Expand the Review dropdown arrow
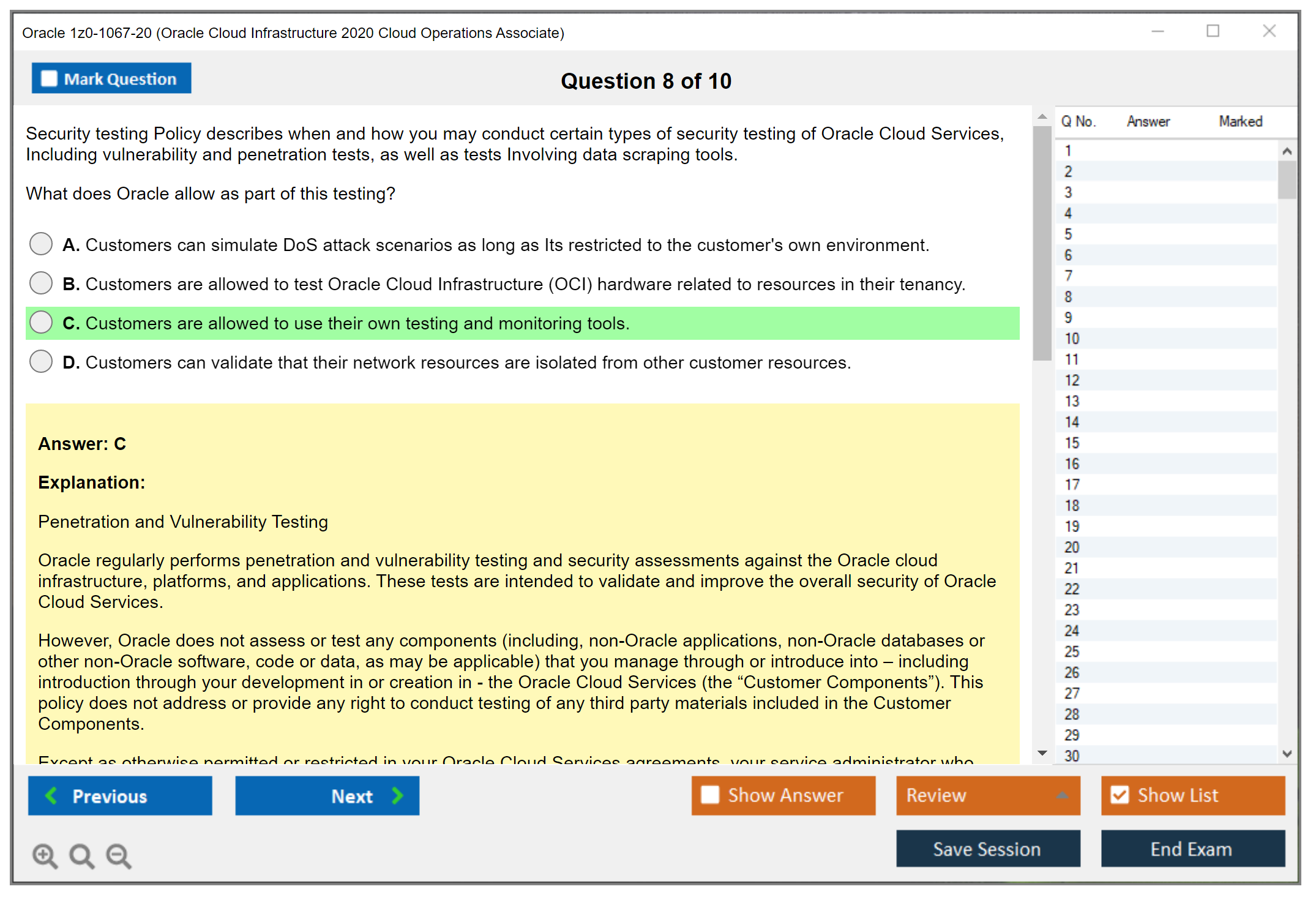The height and width of the screenshot is (900, 1316). [1062, 795]
